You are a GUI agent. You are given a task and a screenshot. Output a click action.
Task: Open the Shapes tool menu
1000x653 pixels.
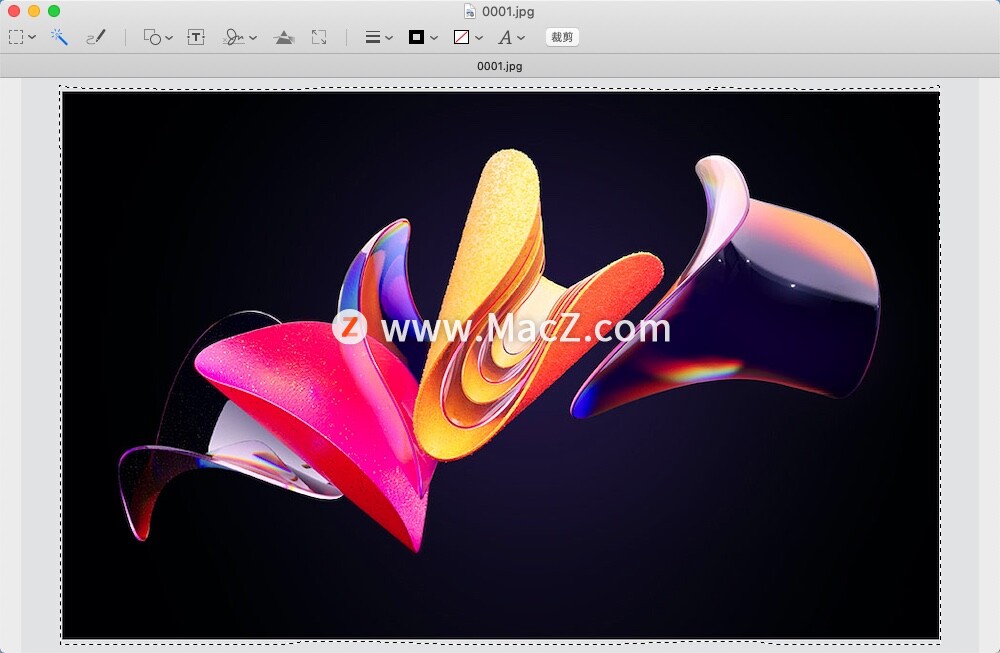pyautogui.click(x=158, y=38)
